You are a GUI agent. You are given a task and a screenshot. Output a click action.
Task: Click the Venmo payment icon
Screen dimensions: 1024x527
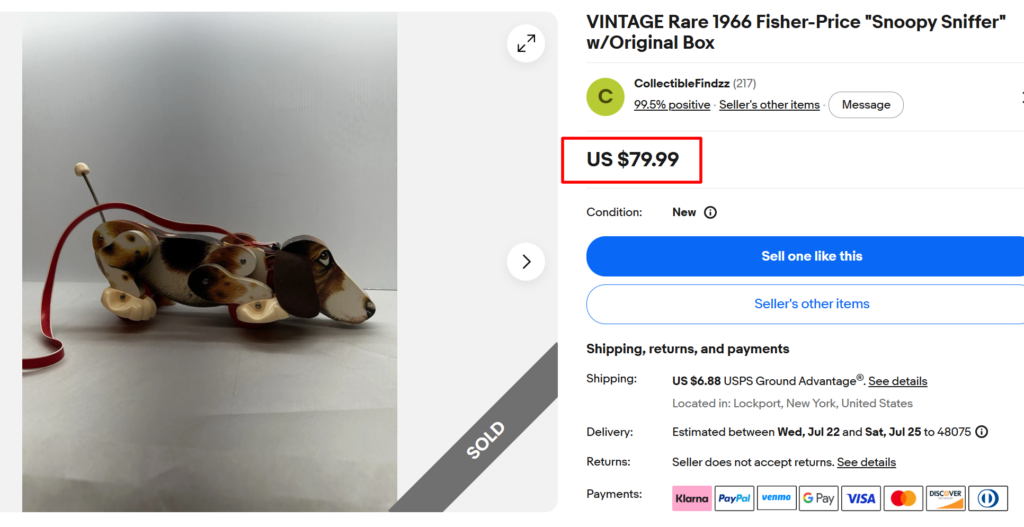pyautogui.click(x=776, y=498)
